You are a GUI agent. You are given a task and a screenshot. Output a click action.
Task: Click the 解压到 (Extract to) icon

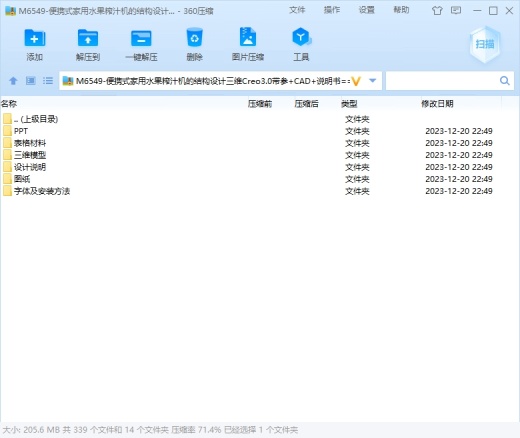pos(88,38)
